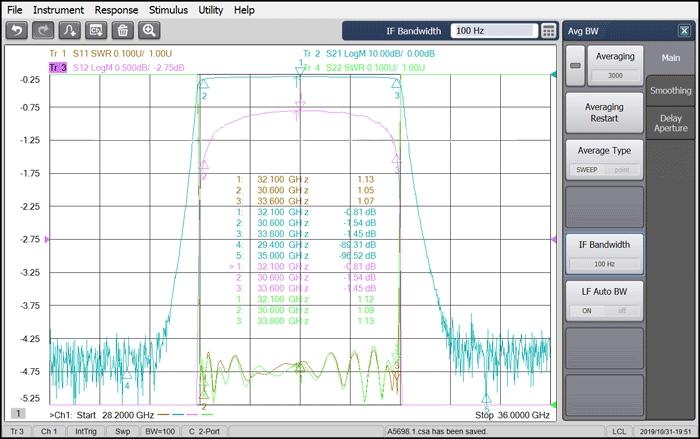Select highlighted Tr 3 S12 LogM label
The image size is (700, 439).
[117, 68]
